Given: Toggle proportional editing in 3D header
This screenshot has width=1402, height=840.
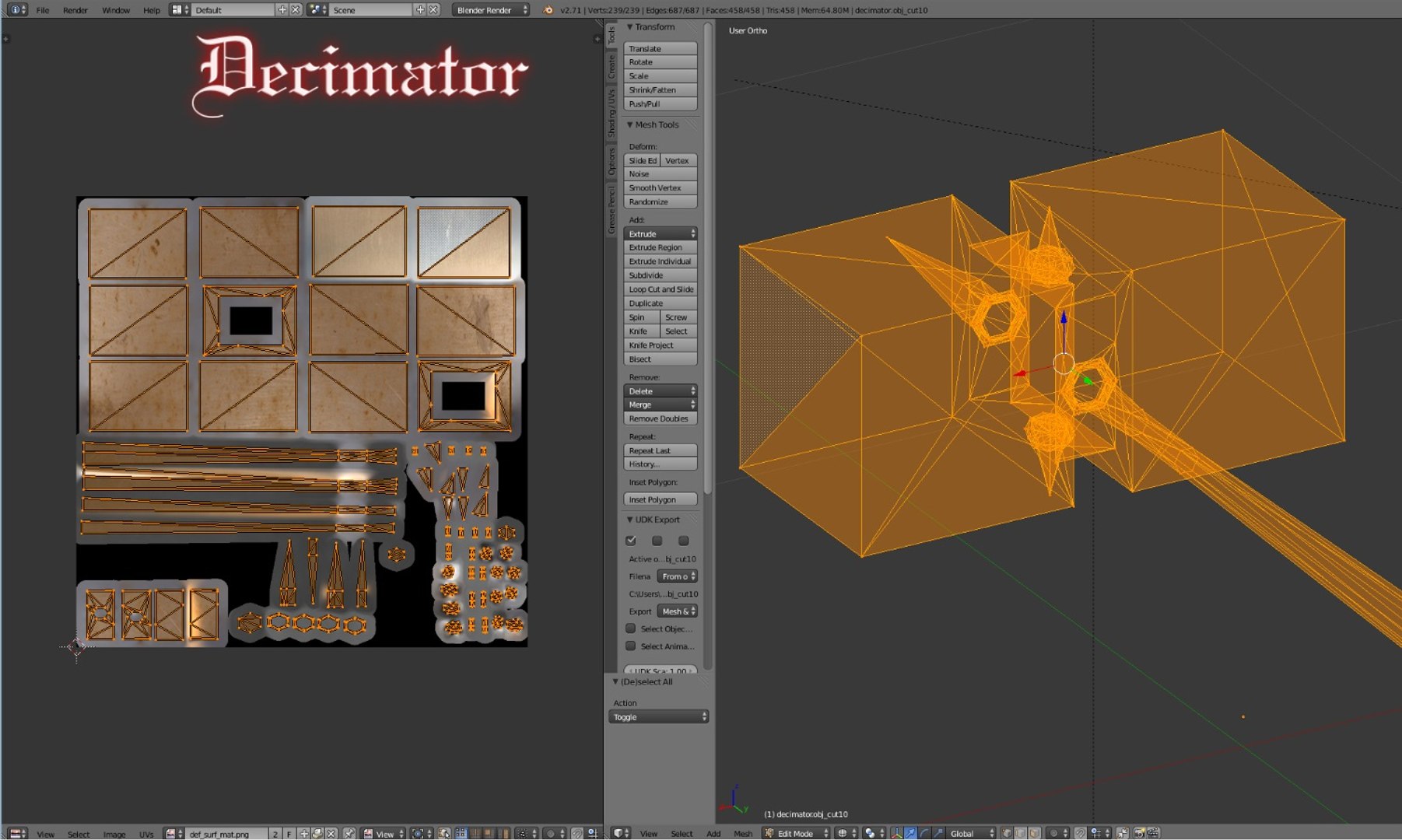Looking at the screenshot, I should tap(1058, 833).
